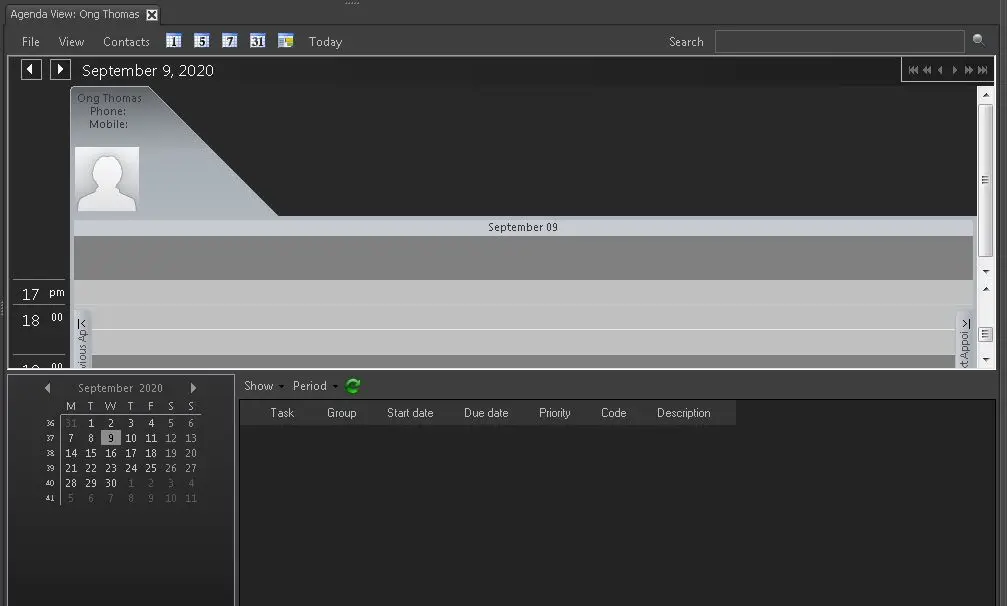Open the Show dropdown
1007x606 pixels.
coord(263,386)
